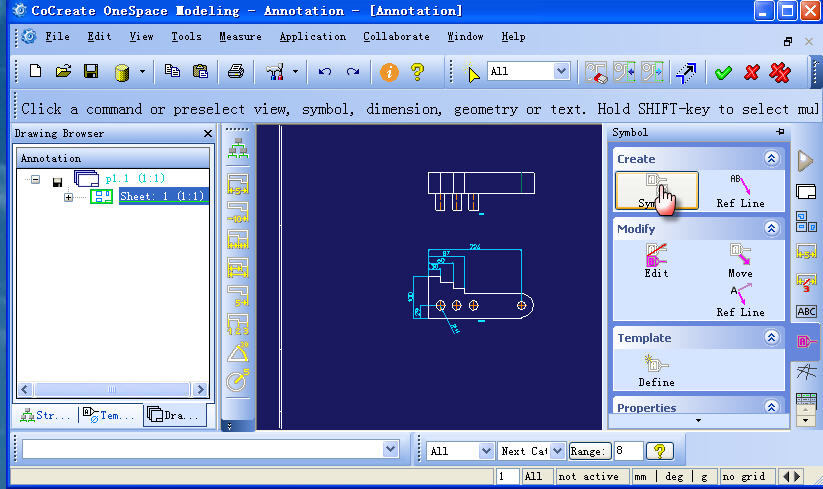Click Drawing Browser horizontal scrollbar left arrow
823x489 pixels.
(x=25, y=389)
